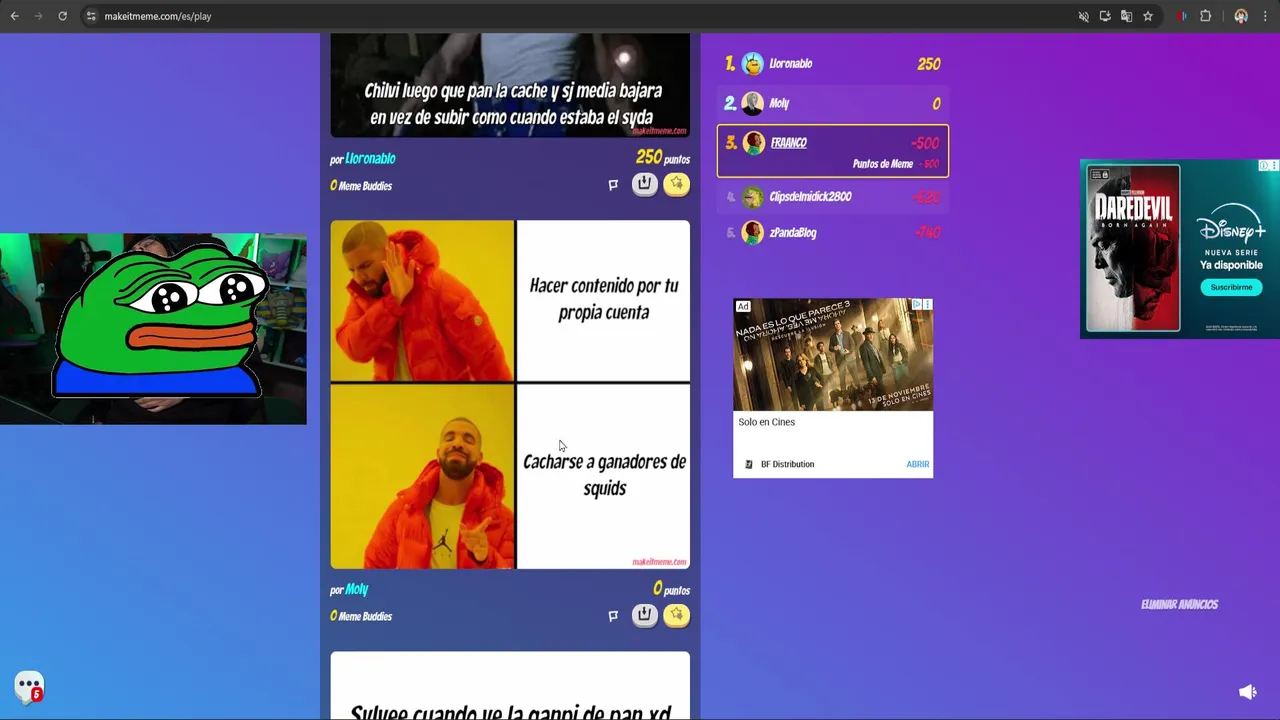Click author name Lloronablo under first meme

pyautogui.click(x=370, y=158)
